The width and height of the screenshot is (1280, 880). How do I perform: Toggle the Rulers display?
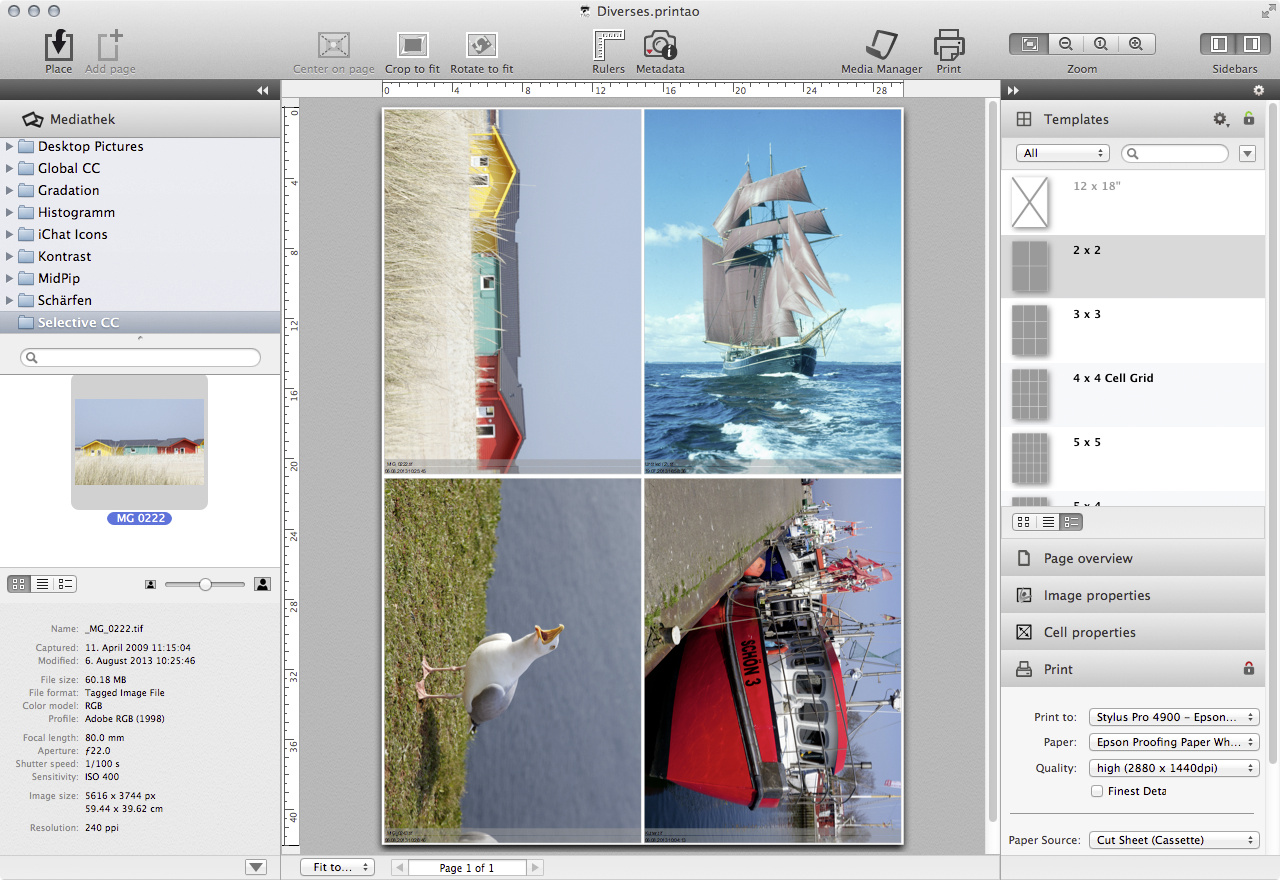[x=608, y=46]
